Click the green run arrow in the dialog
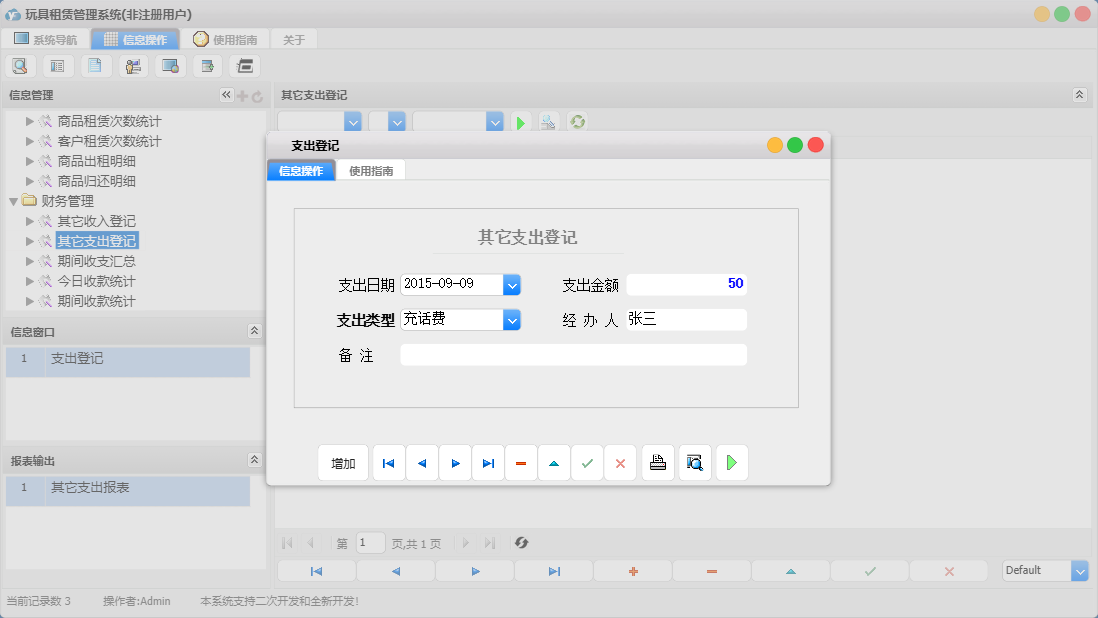1098x618 pixels. (731, 463)
